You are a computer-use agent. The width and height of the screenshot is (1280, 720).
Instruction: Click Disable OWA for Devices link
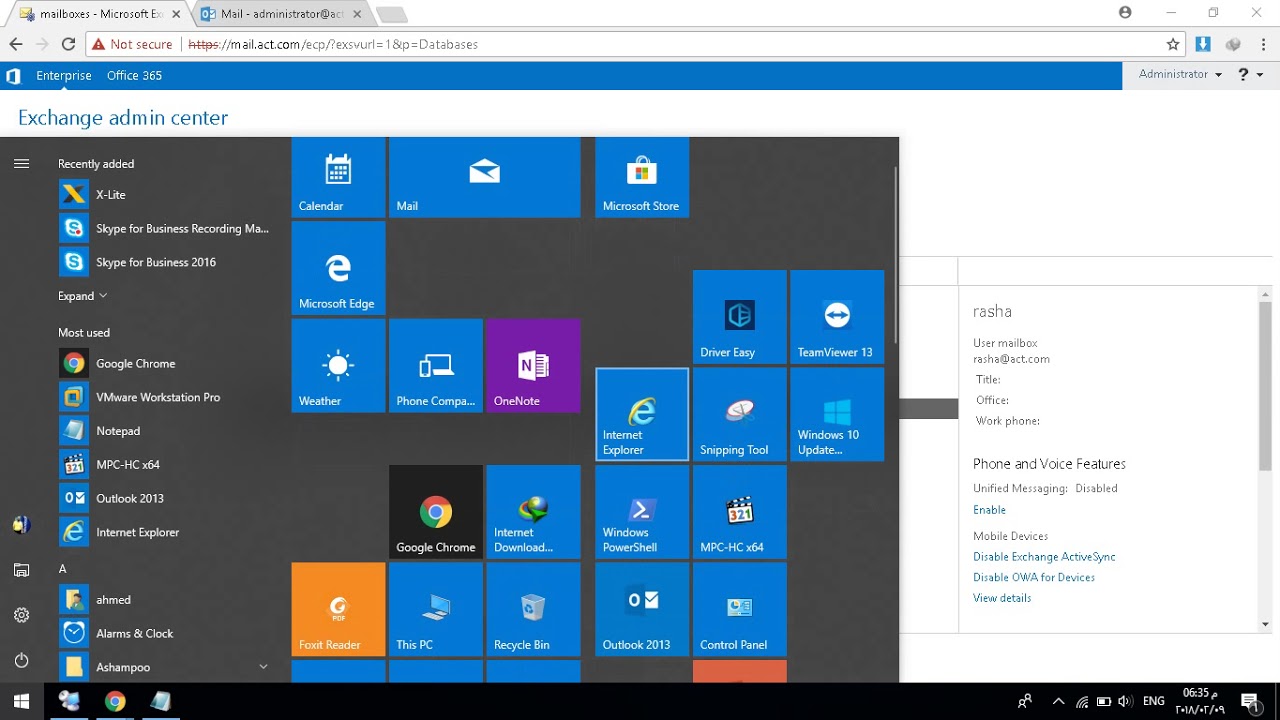click(x=1034, y=577)
